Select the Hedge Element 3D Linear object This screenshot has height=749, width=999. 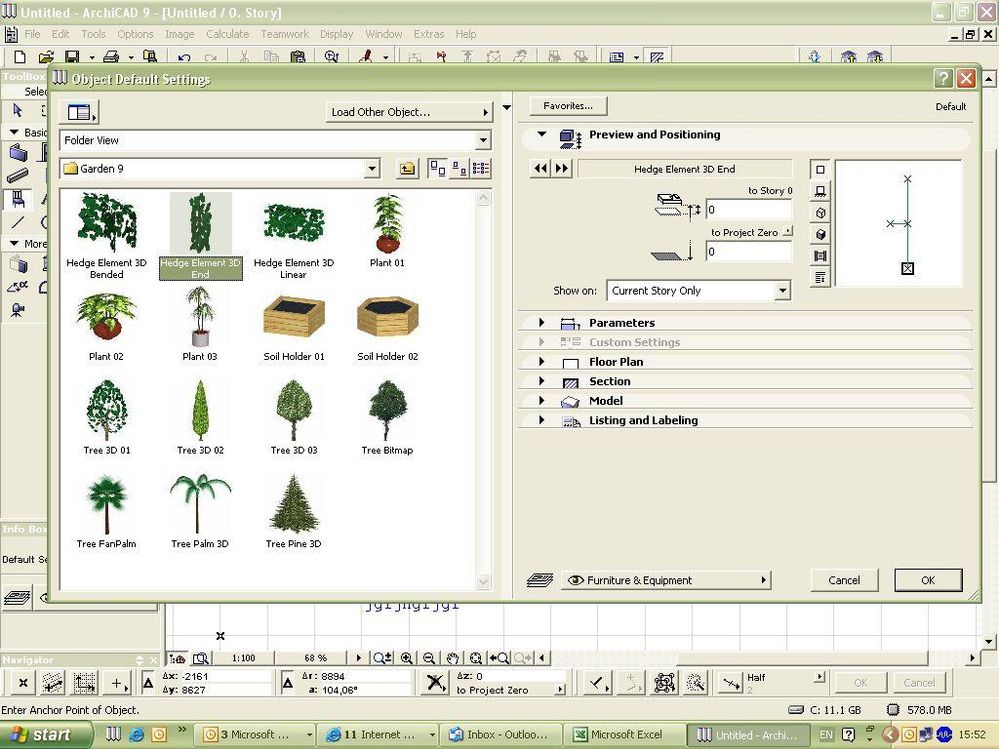pos(294,236)
